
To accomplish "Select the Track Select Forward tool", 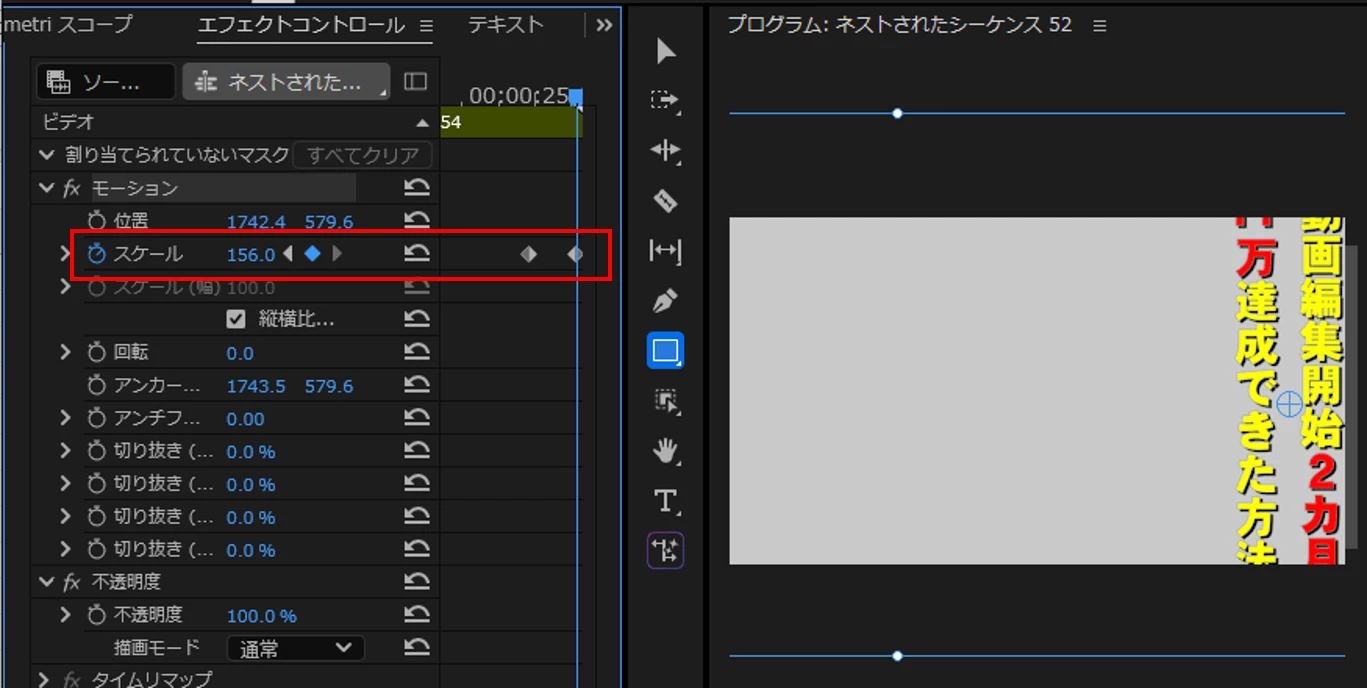I will (x=665, y=100).
